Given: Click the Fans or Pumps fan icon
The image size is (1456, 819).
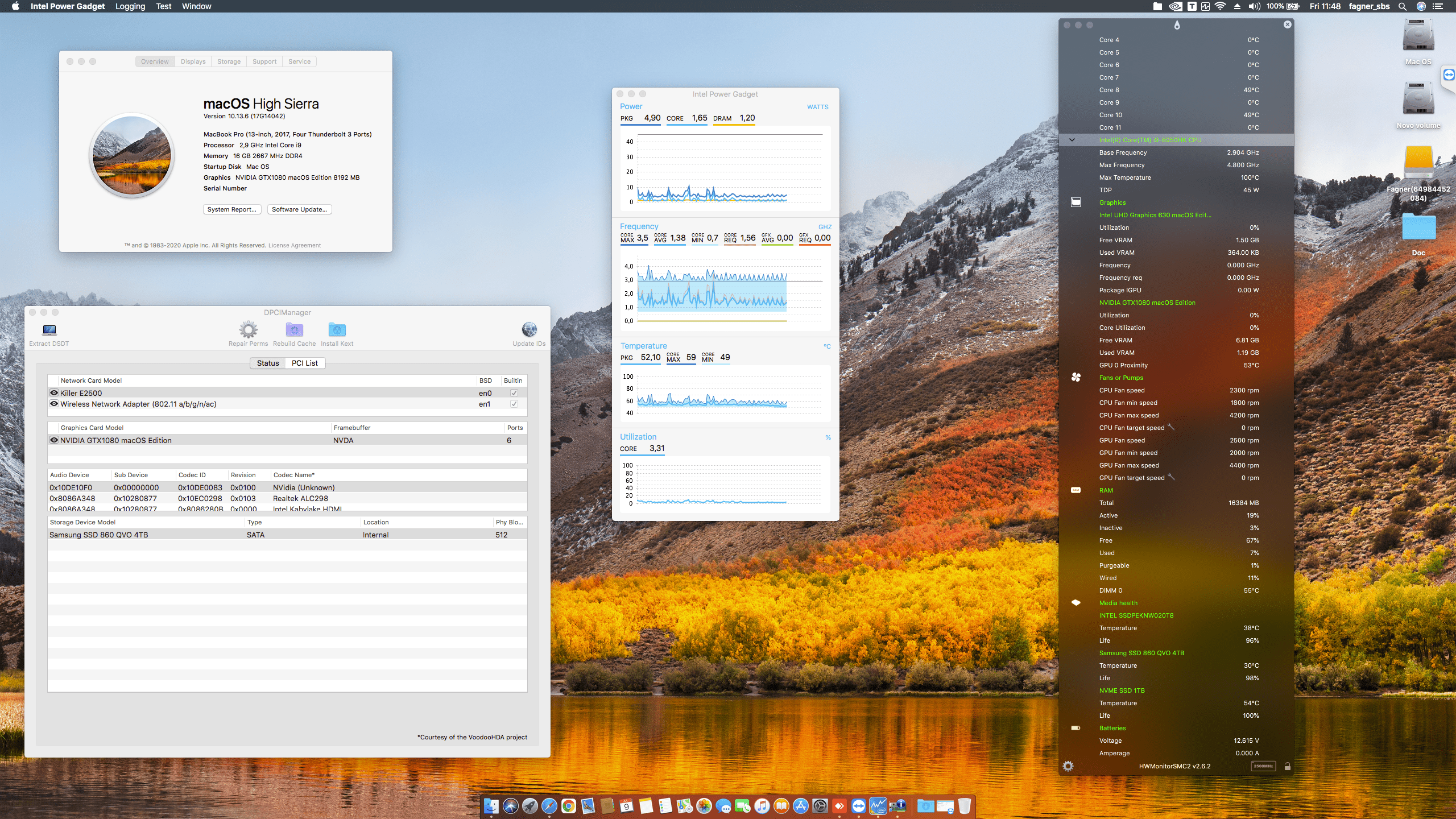Looking at the screenshot, I should pos(1076,377).
